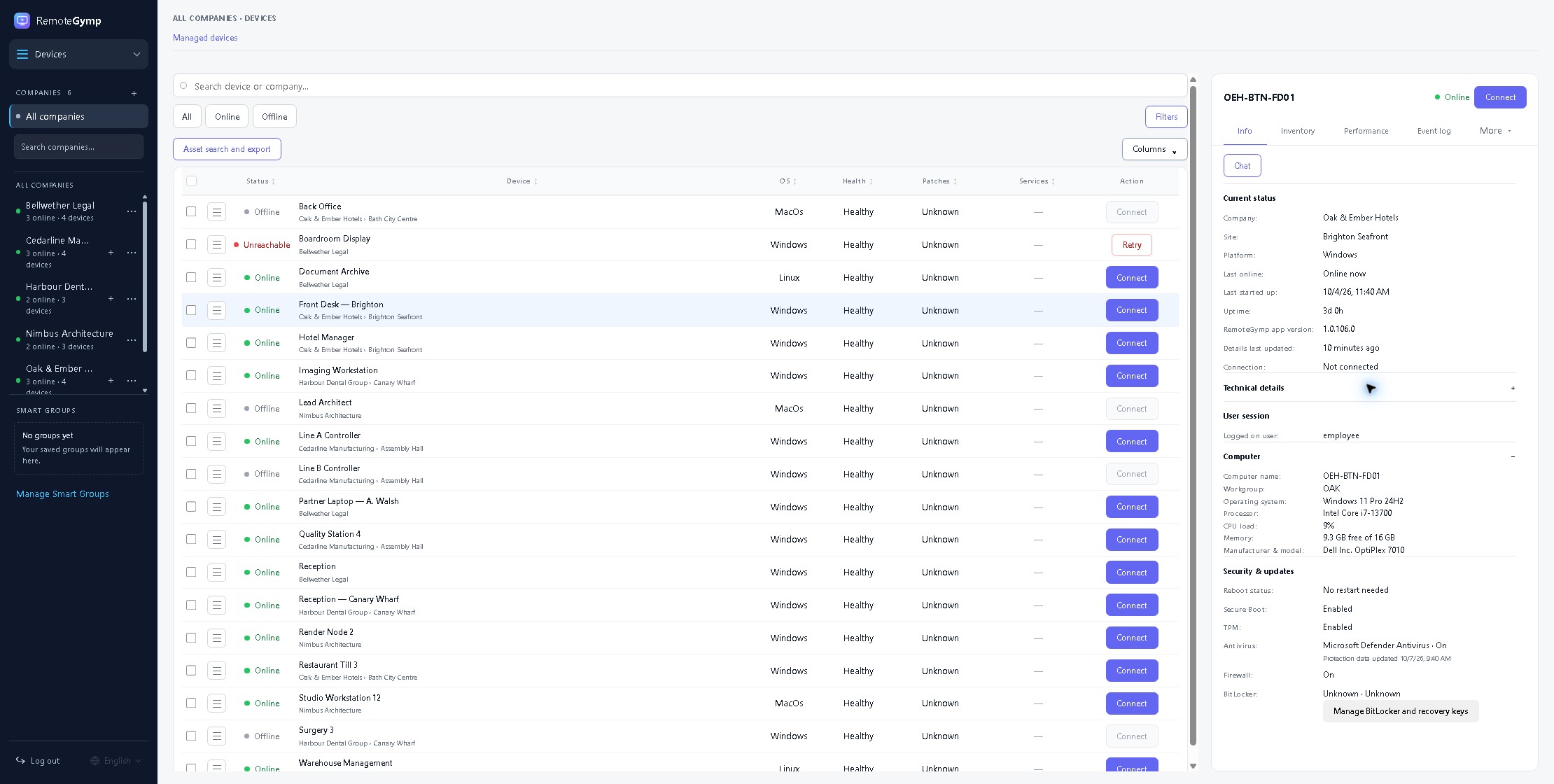1554x784 pixels.
Task: Switch to the Performance tab
Action: (x=1366, y=131)
